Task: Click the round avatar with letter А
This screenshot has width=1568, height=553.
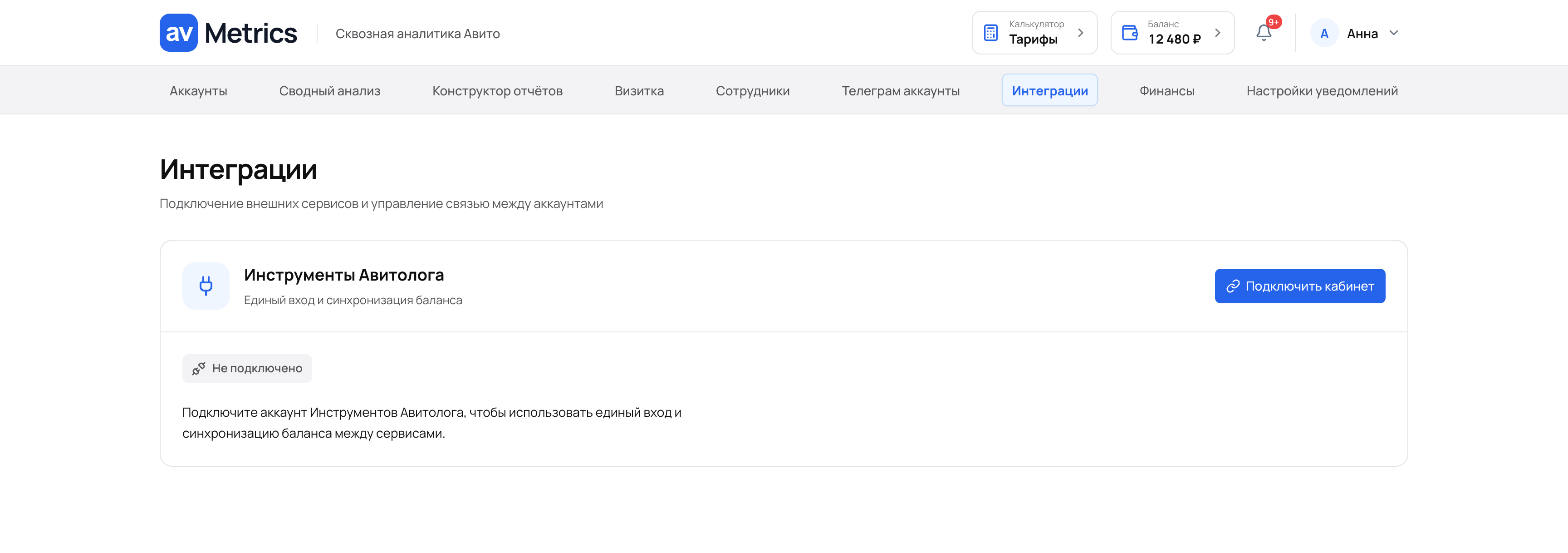Action: coord(1324,34)
